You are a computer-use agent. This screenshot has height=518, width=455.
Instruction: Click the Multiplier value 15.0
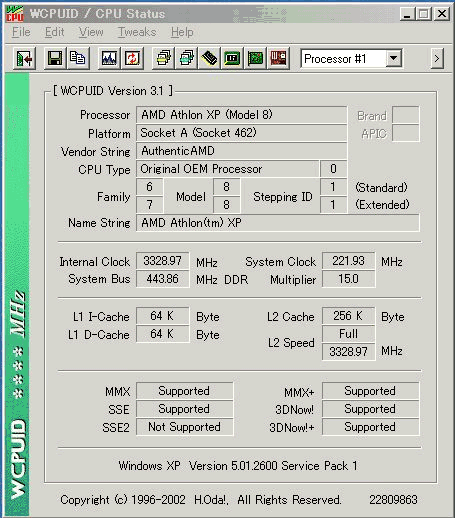tap(348, 279)
